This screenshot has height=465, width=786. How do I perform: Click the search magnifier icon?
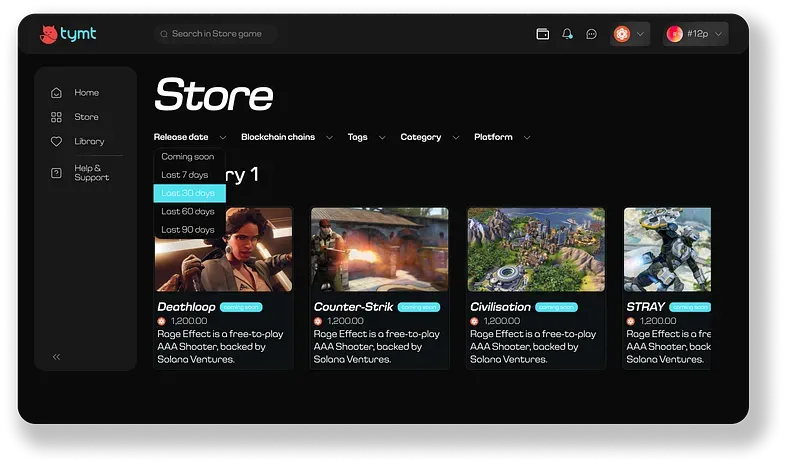pyautogui.click(x=164, y=34)
